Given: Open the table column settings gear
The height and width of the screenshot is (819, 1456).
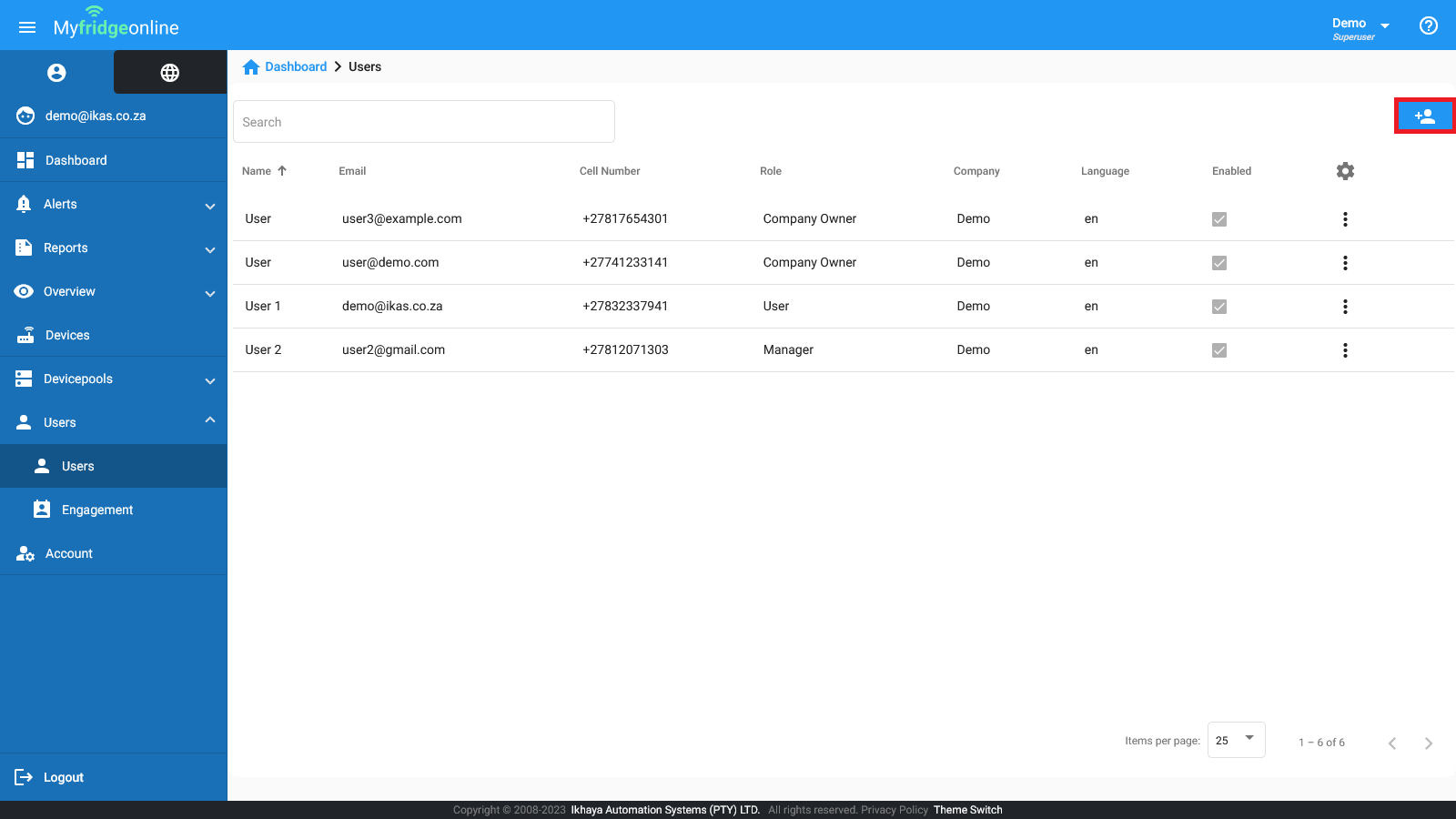Looking at the screenshot, I should coord(1345,171).
